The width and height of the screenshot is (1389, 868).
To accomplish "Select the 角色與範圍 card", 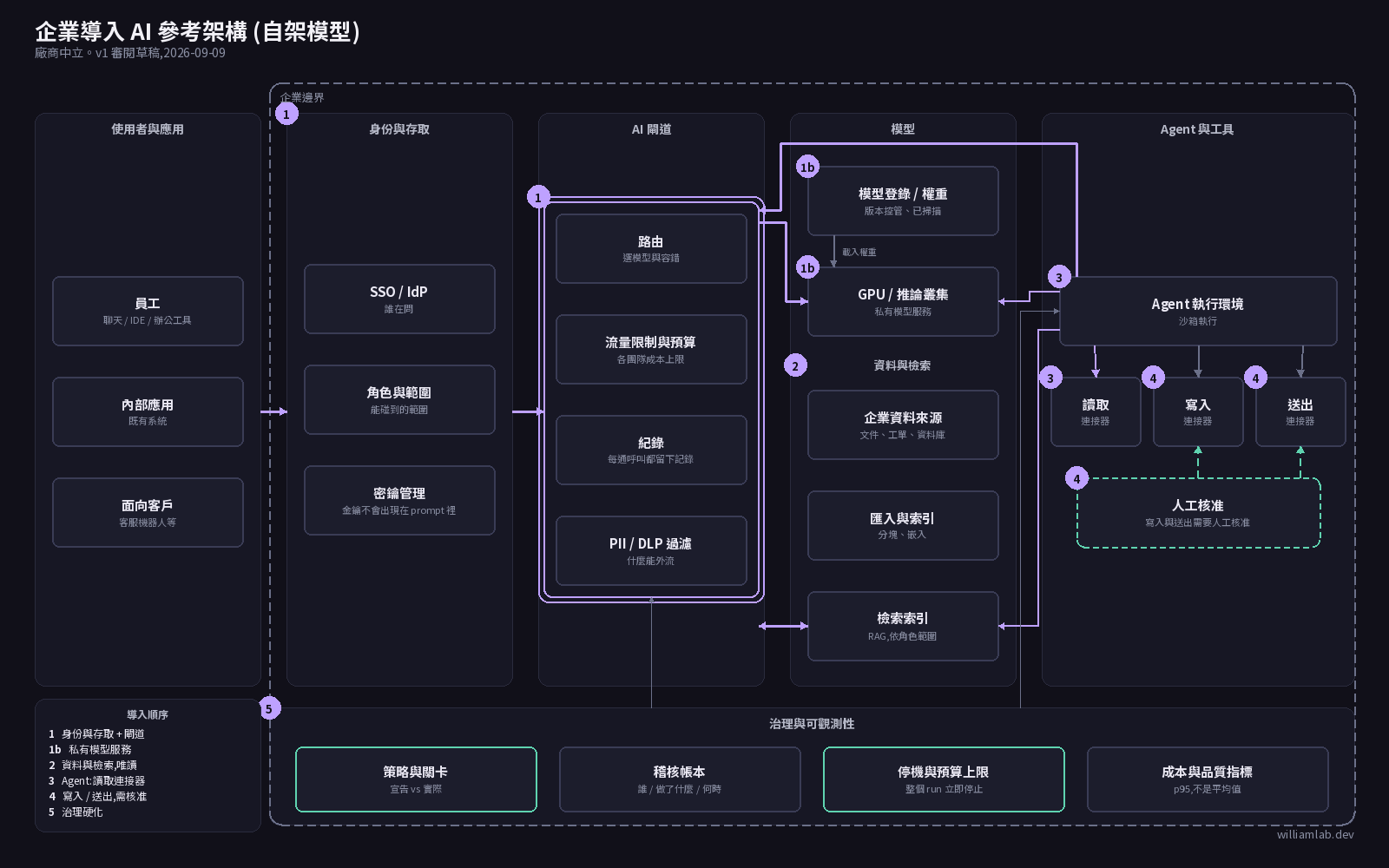I will point(399,399).
